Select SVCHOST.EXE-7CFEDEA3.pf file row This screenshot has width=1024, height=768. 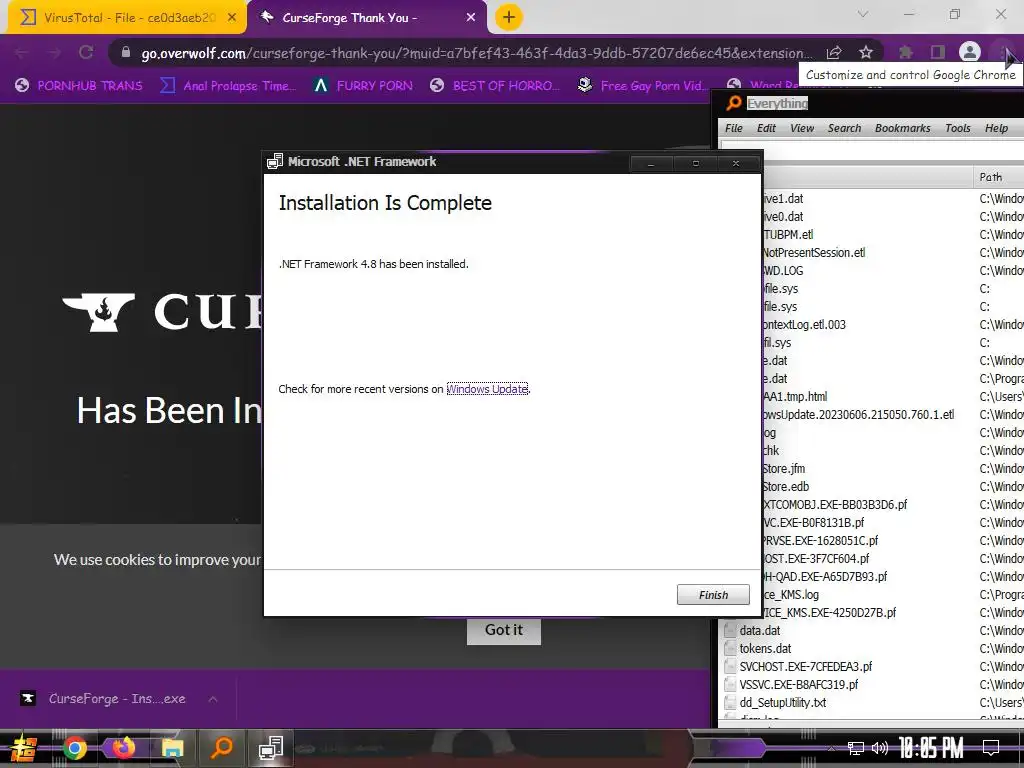click(805, 667)
